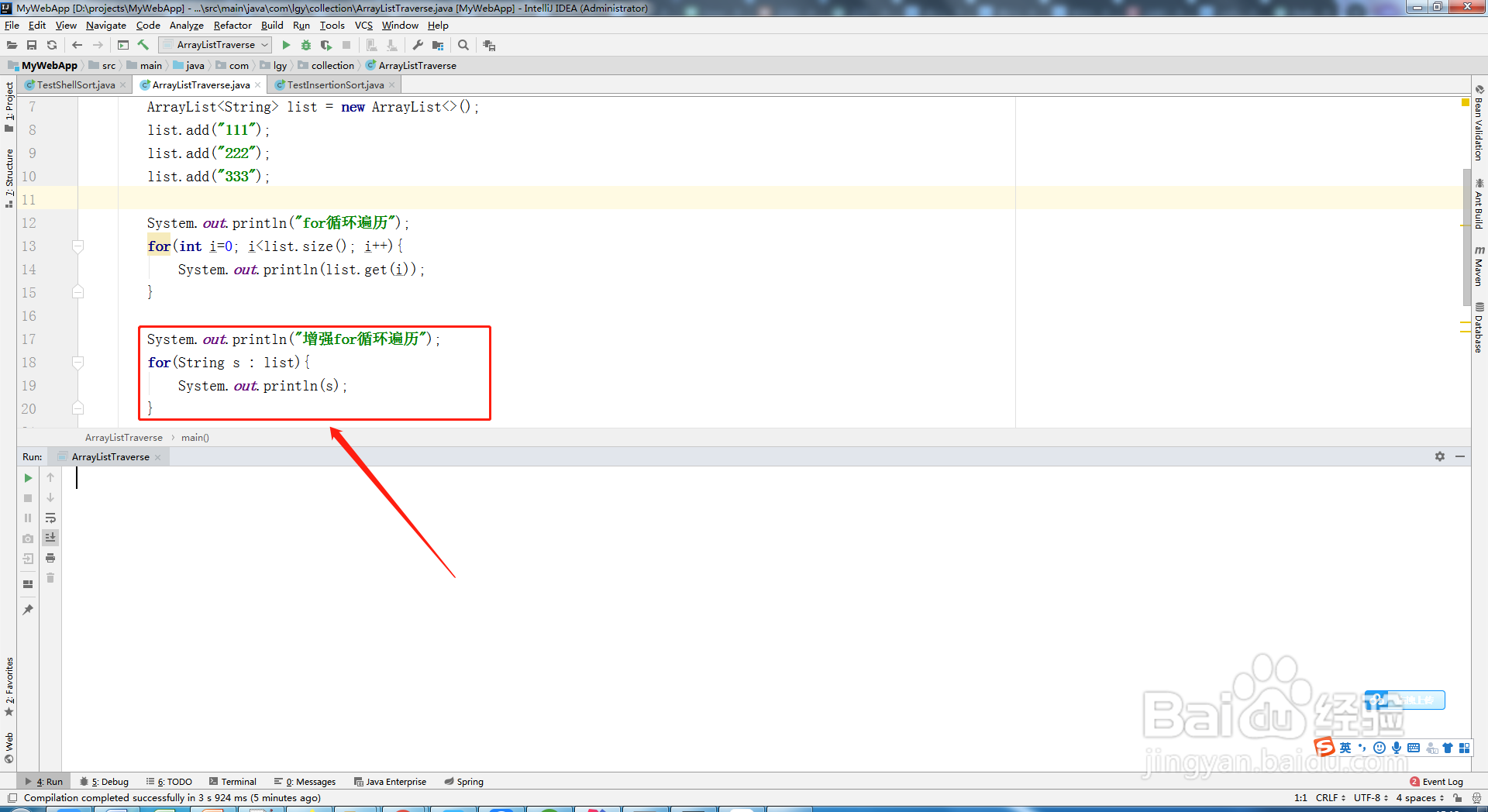Image resolution: width=1488 pixels, height=812 pixels.
Task: Click the Select Run/Debug target window icon
Action: 123,45
